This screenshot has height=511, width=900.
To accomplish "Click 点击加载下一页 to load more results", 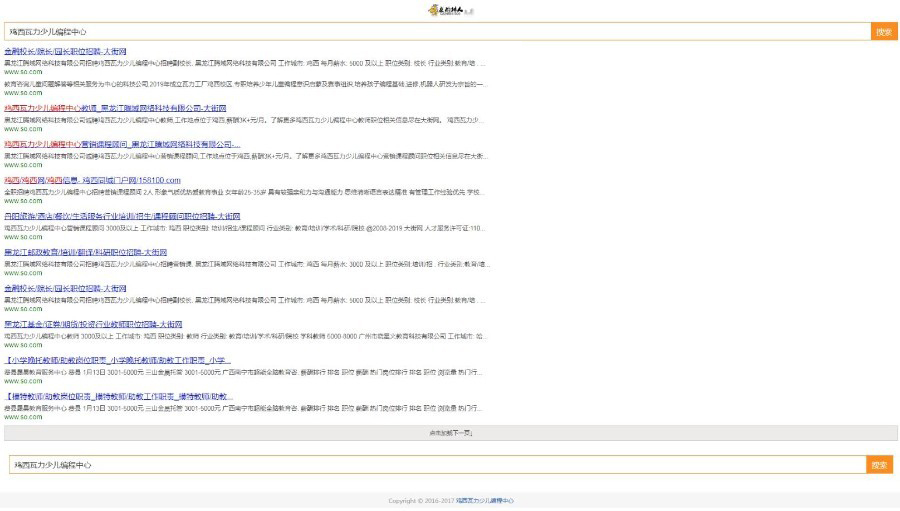I will 450,433.
